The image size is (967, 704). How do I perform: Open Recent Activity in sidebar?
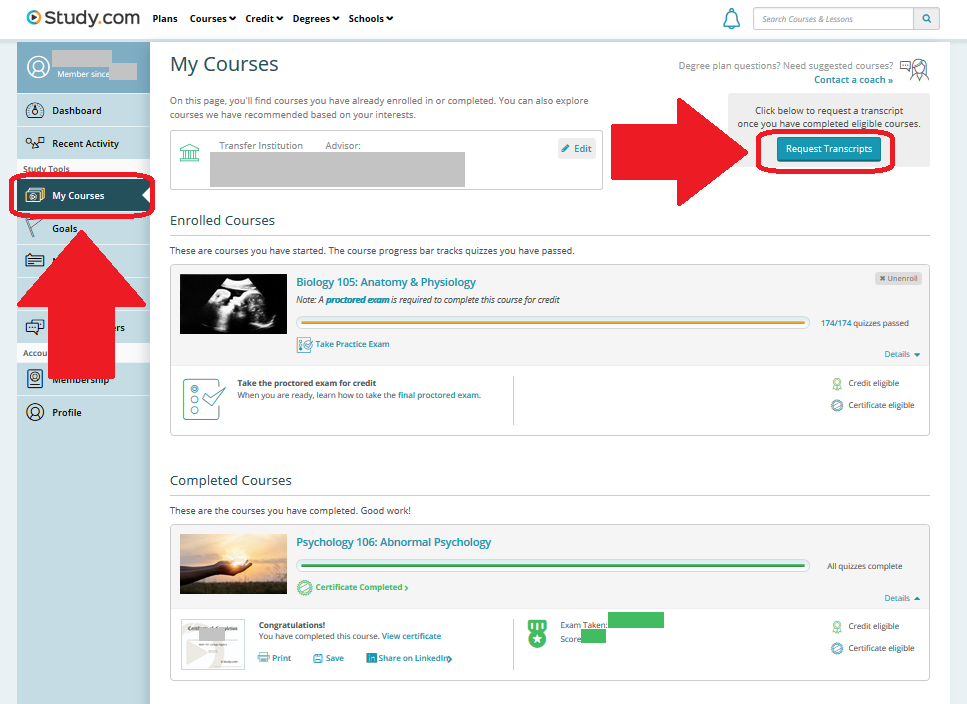(x=85, y=144)
